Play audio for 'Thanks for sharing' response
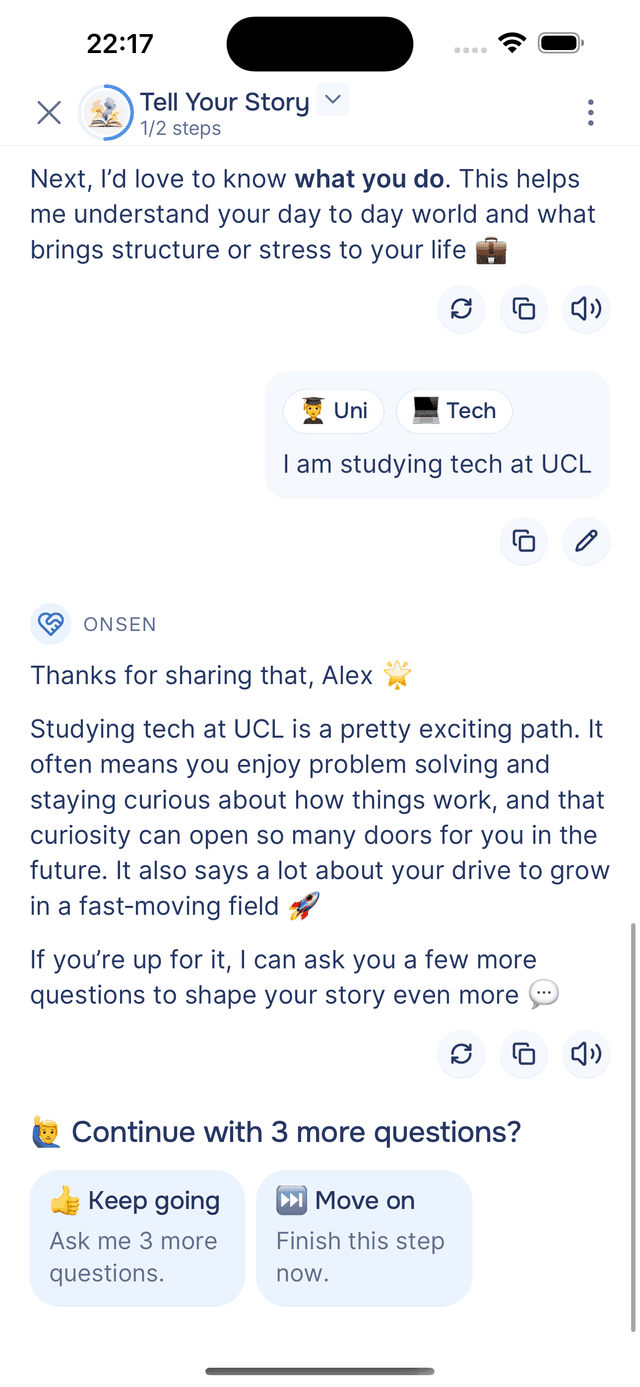 pyautogui.click(x=586, y=1053)
